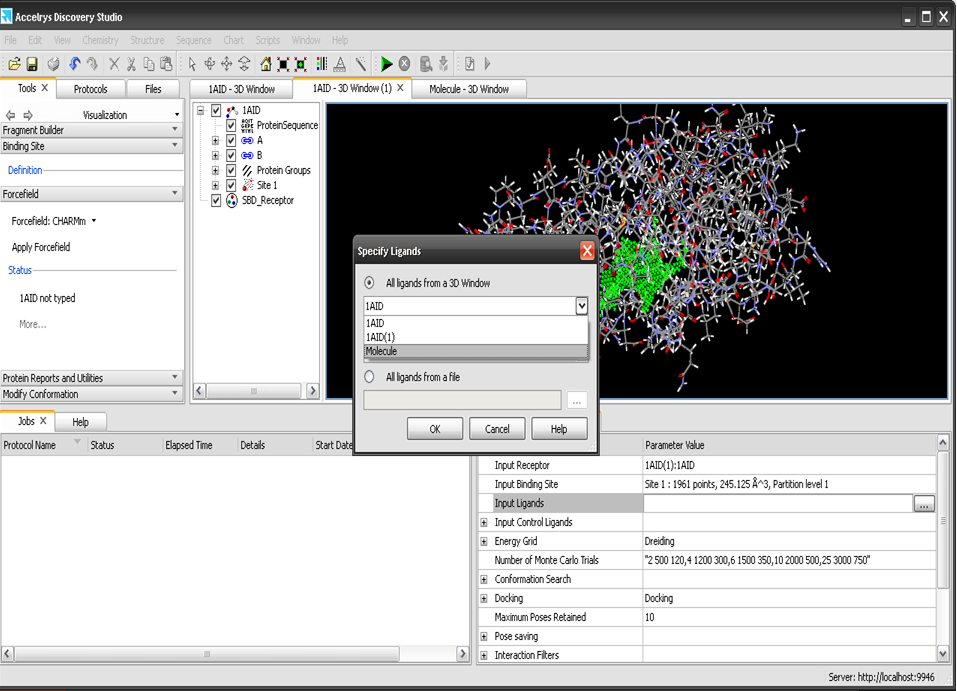Open the Forcefield CHARMm dropdown arrow
Viewport: 957px width, 691px height.
tap(94, 221)
